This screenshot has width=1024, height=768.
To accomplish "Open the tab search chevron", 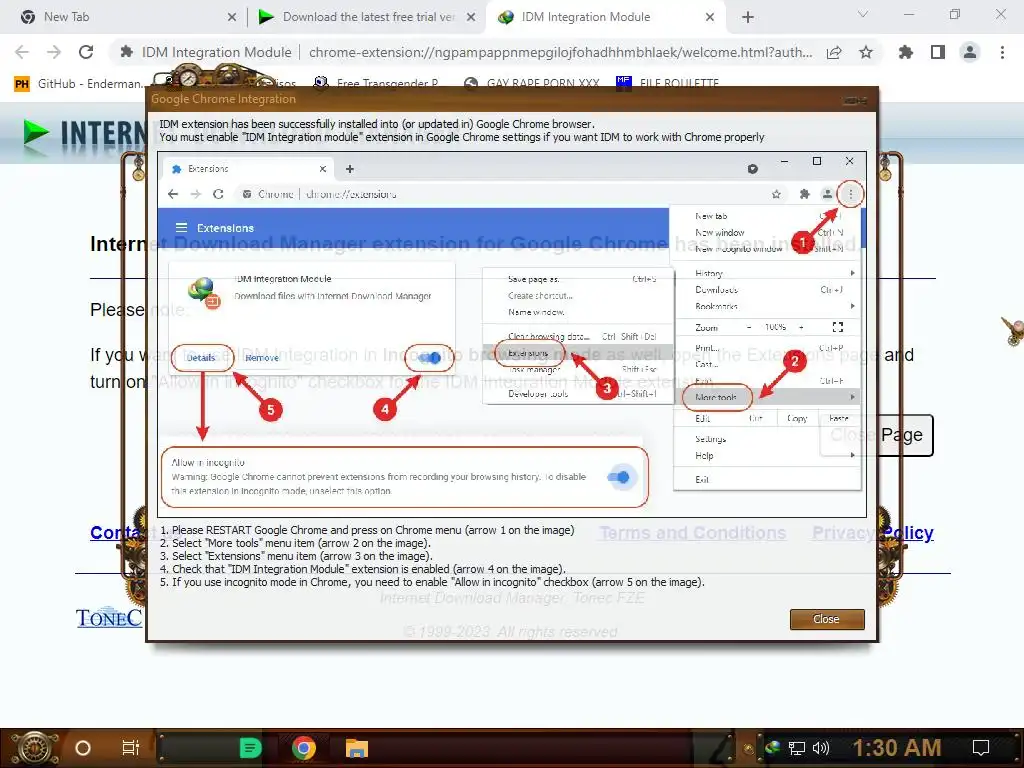I will [x=863, y=14].
